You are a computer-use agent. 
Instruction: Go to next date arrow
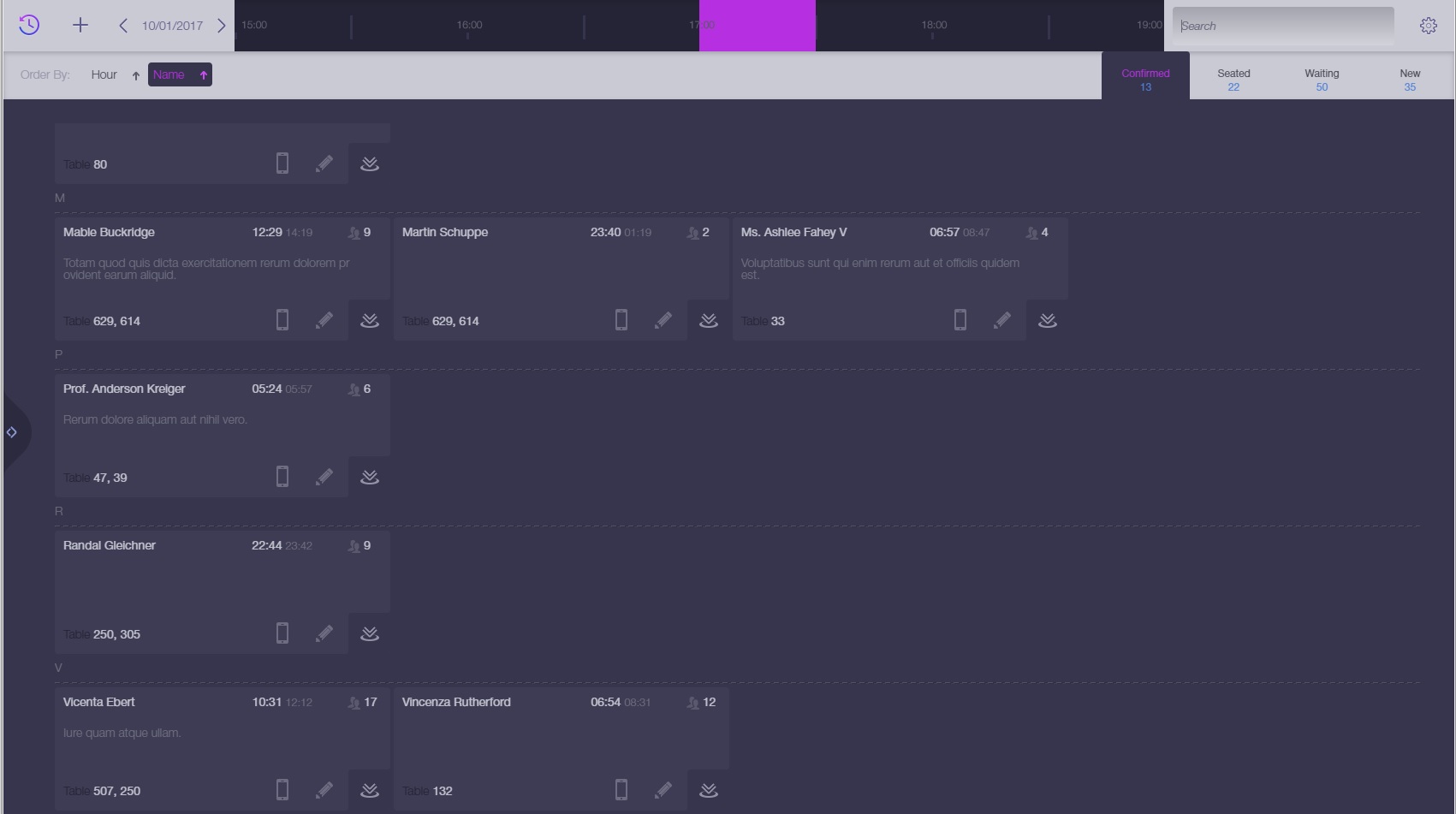(221, 26)
